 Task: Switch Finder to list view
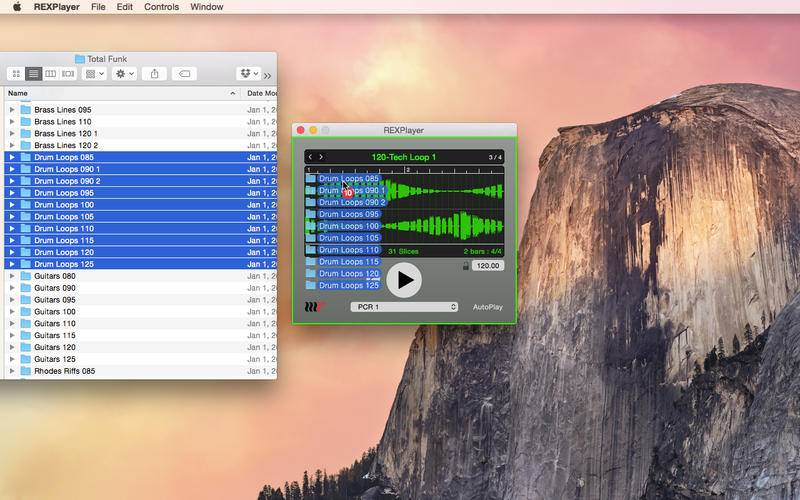coord(33,74)
